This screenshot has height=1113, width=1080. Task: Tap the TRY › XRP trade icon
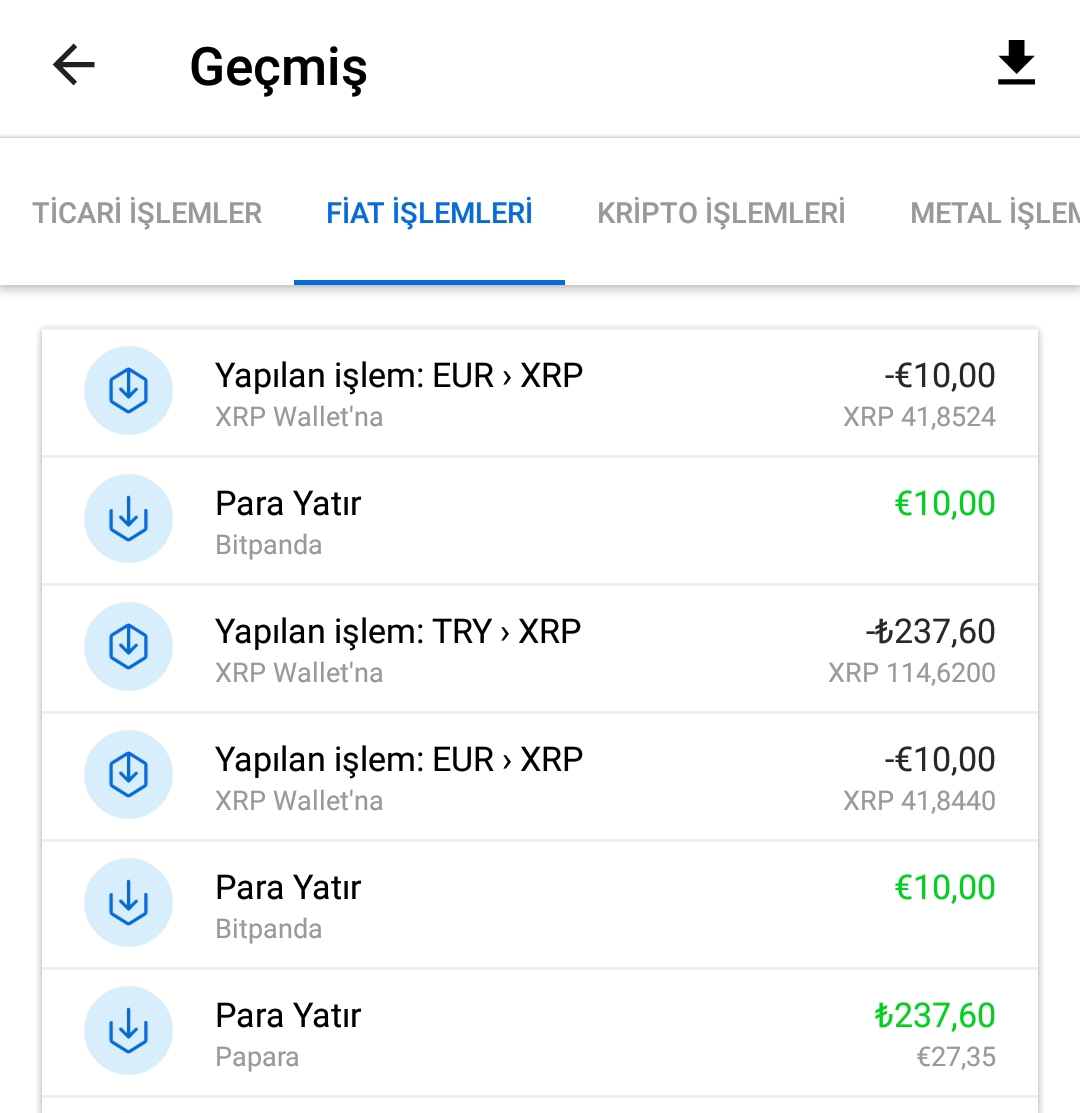point(128,646)
